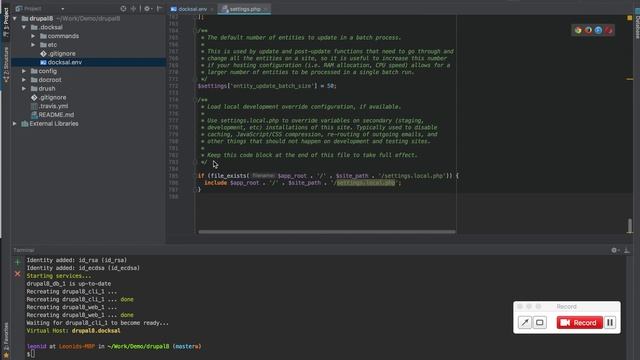This screenshot has height=360, width=640.
Task: Expand docroot folder arrow
Action: (x=24, y=80)
